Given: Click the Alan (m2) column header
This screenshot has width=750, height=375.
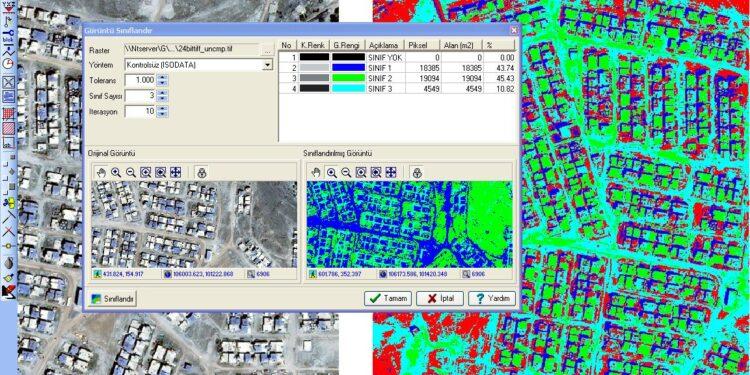Looking at the screenshot, I should pyautogui.click(x=461, y=45).
